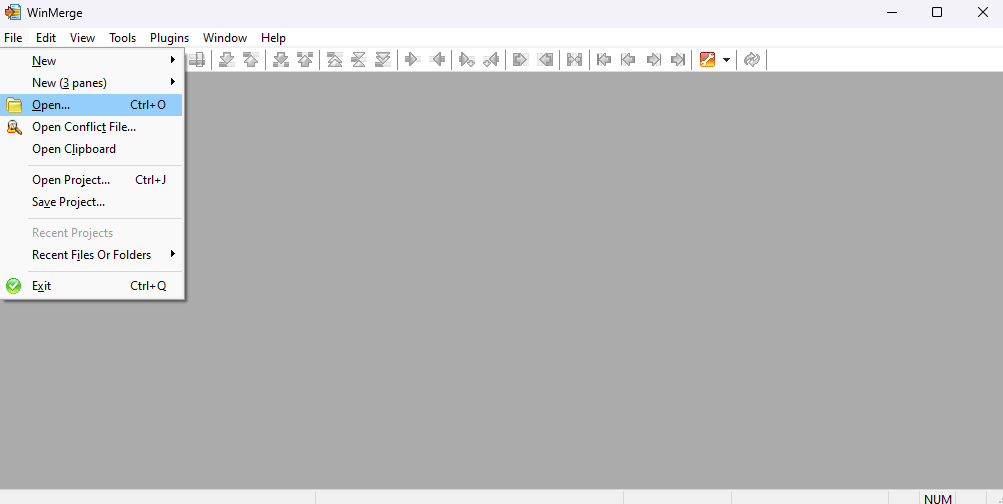Click the green checkmark Exit icon

pos(14,286)
